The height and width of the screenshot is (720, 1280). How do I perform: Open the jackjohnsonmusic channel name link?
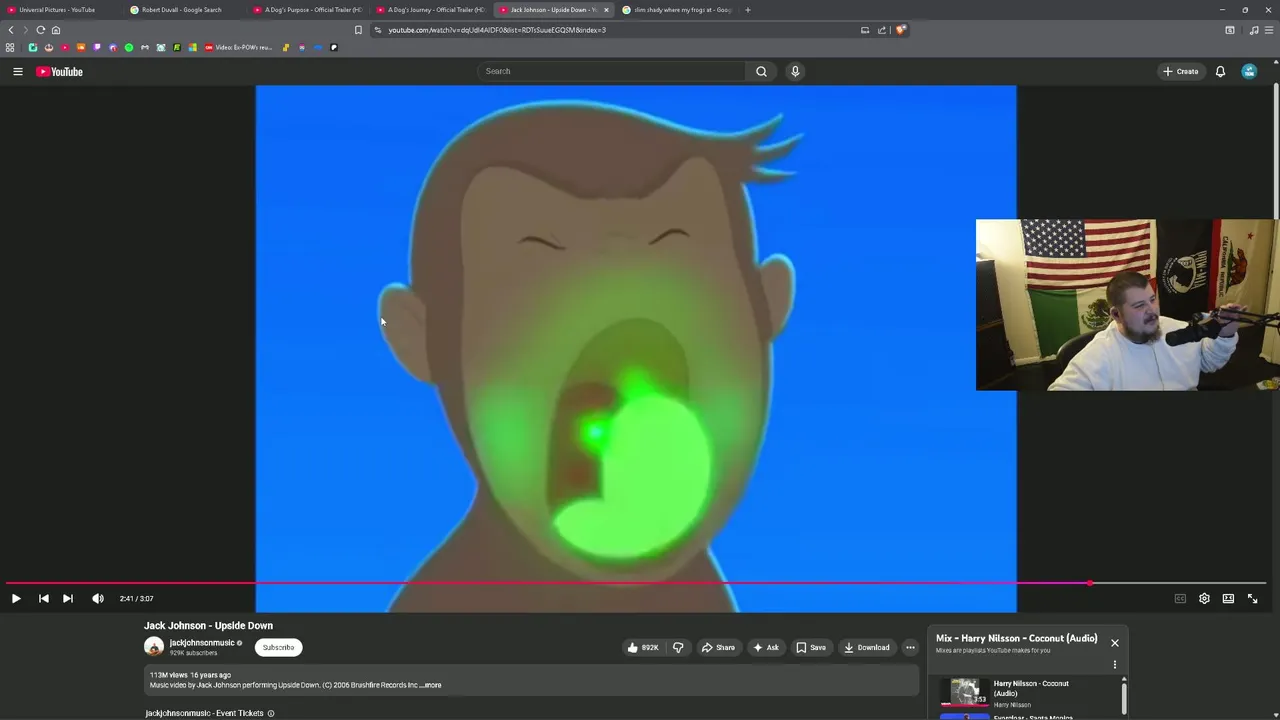coord(202,643)
